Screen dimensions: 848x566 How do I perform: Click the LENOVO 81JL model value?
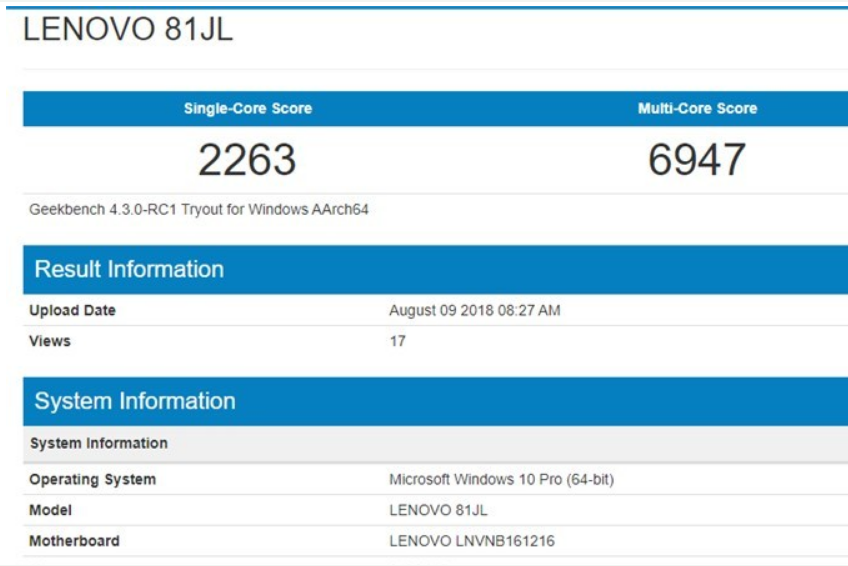tap(438, 510)
